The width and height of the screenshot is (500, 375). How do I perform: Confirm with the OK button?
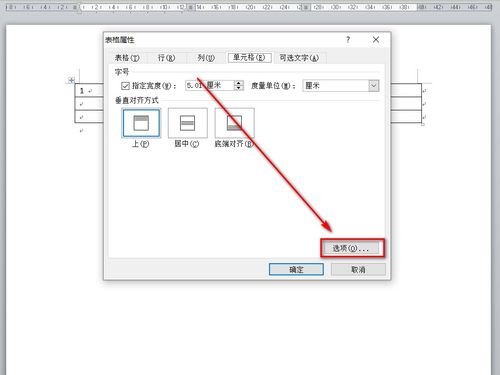[x=296, y=269]
